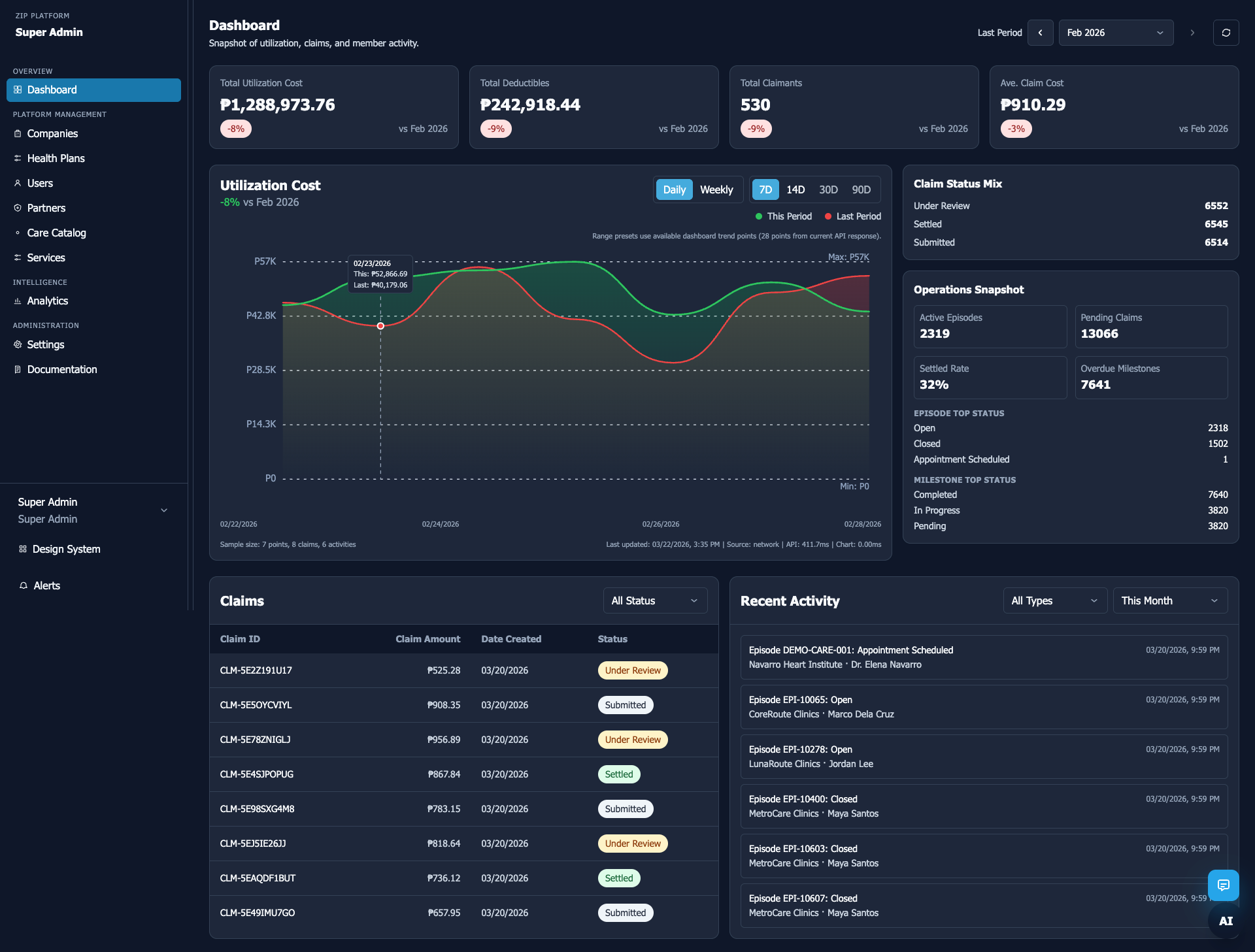The width and height of the screenshot is (1255, 952).
Task: Open the Feb 2026 period dropdown
Action: [1115, 33]
